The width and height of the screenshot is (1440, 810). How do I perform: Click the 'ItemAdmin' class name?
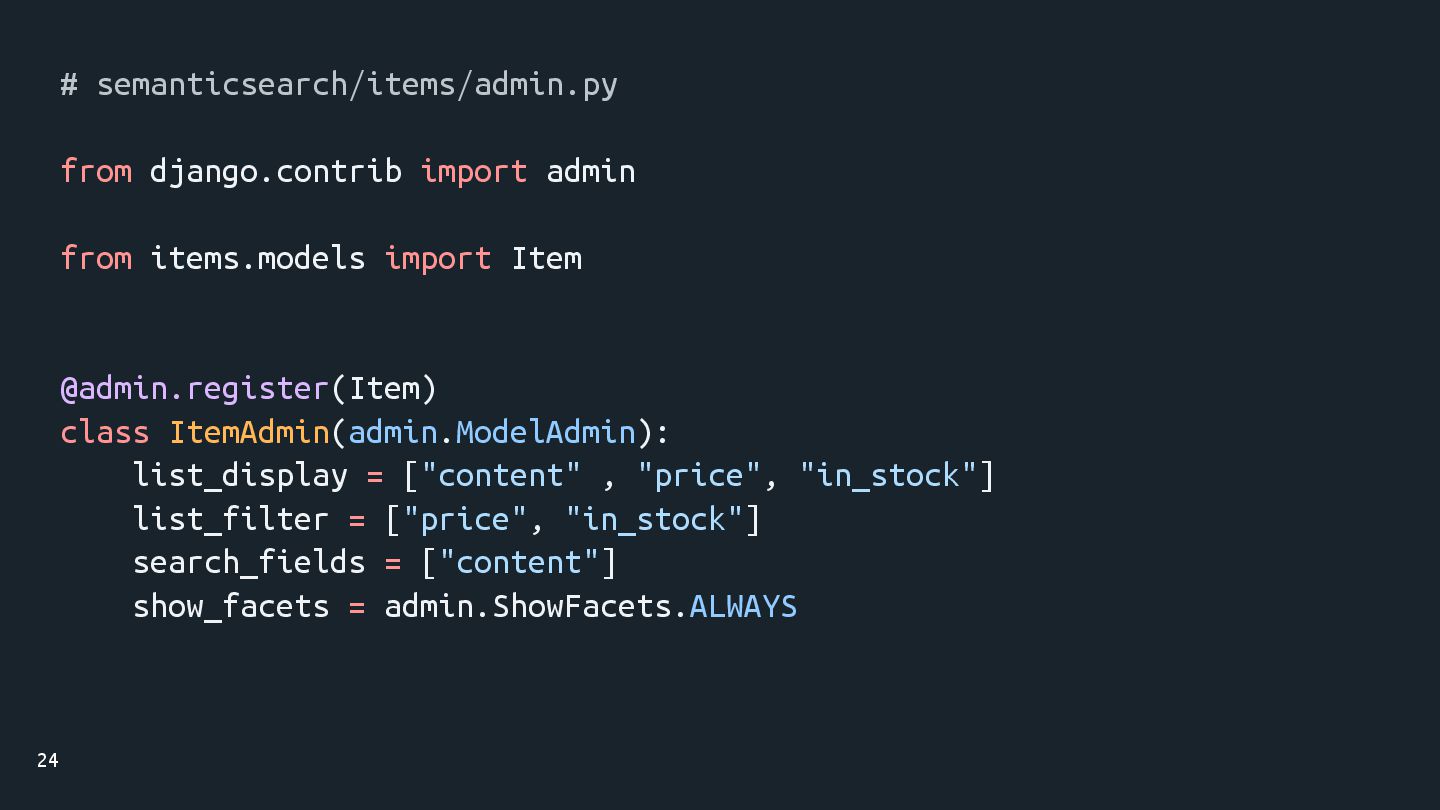click(x=249, y=432)
